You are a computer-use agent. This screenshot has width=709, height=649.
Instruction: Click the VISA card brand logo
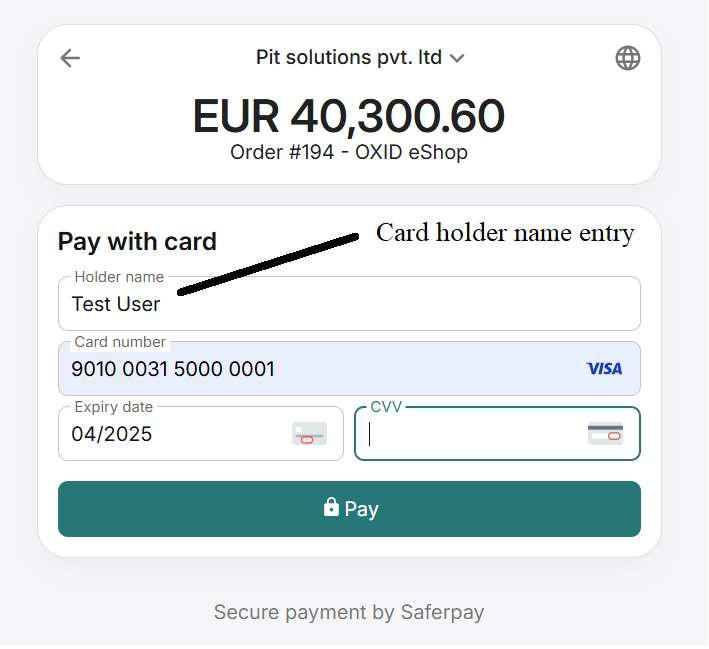604,369
